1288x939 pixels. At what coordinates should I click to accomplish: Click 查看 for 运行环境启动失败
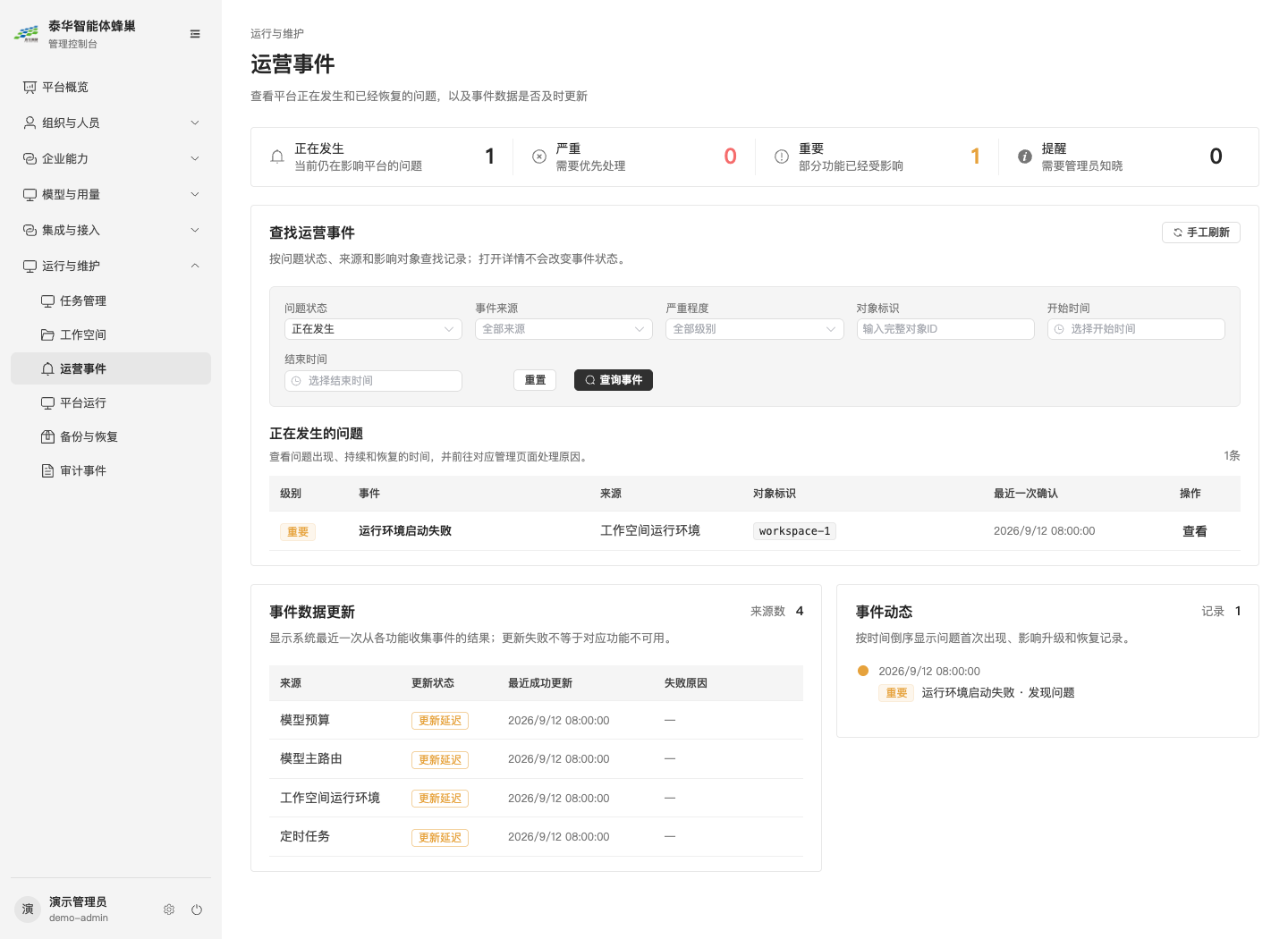[1194, 531]
